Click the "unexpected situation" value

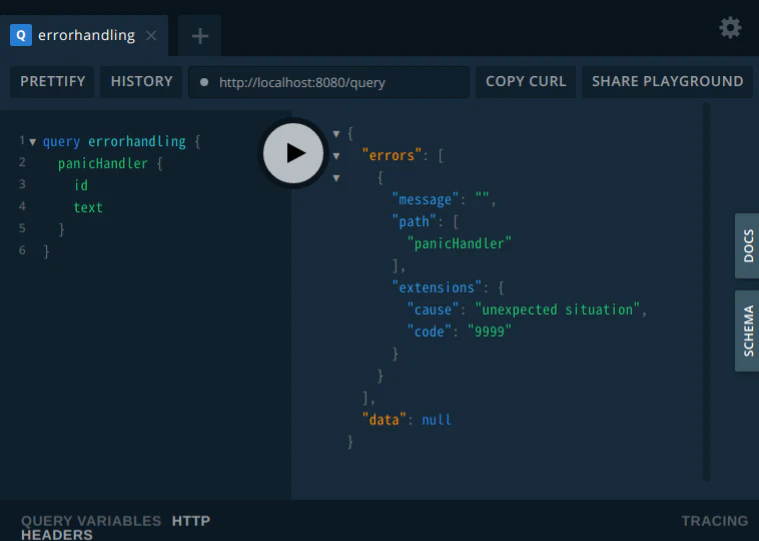pos(557,310)
